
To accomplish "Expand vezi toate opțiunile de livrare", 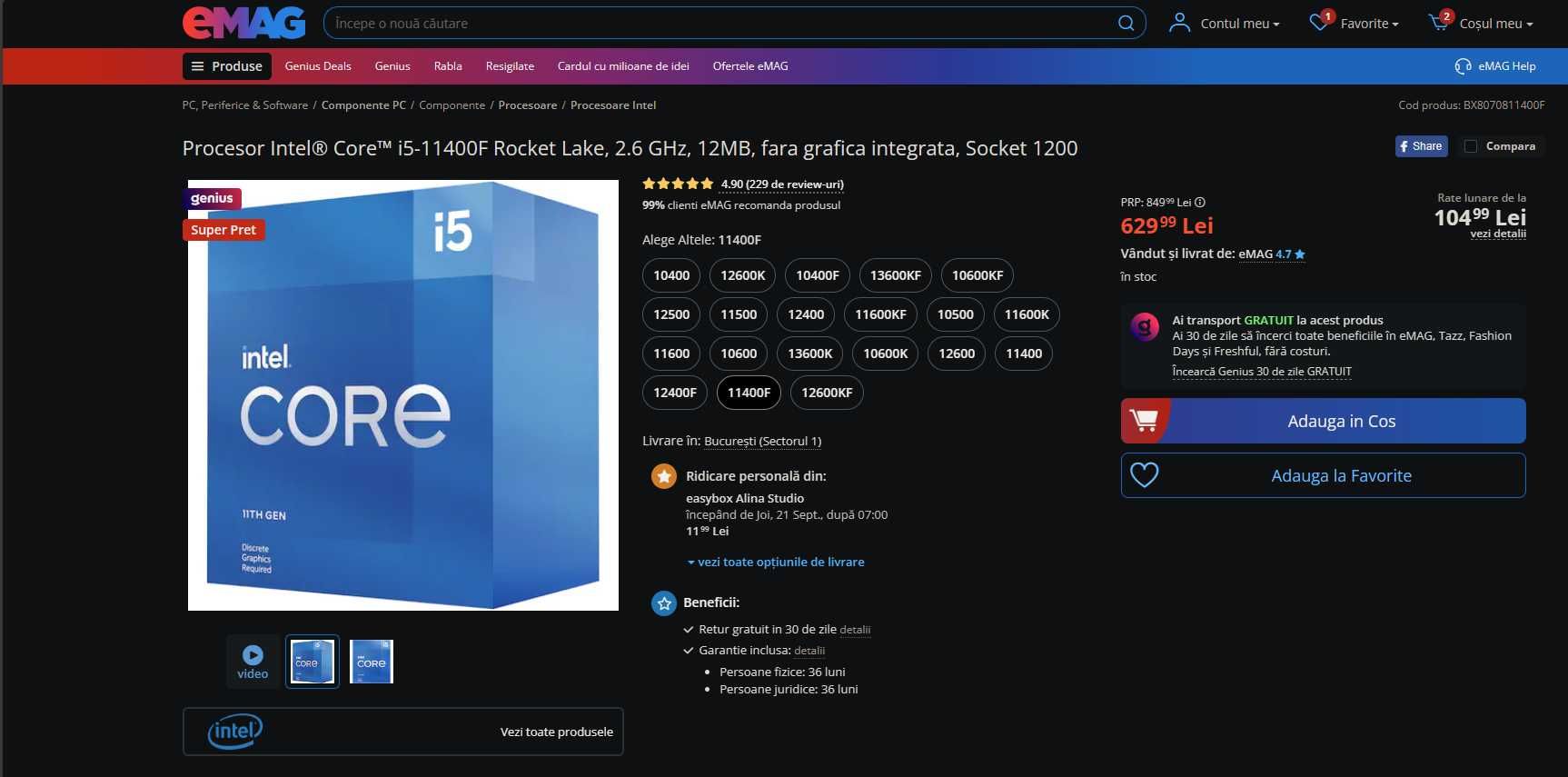I will (x=776, y=562).
